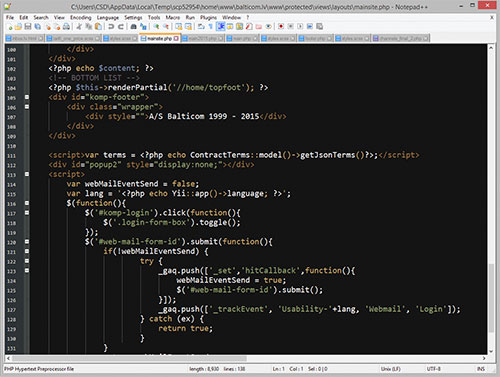This screenshot has height=377, width=500.
Task: Close the mainsite.php tab with its X
Action: 176,38
